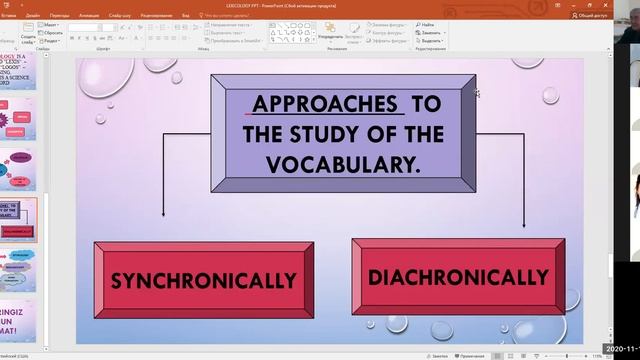Select the oval shape in gallery
640x360 pixels.
tap(300, 26)
